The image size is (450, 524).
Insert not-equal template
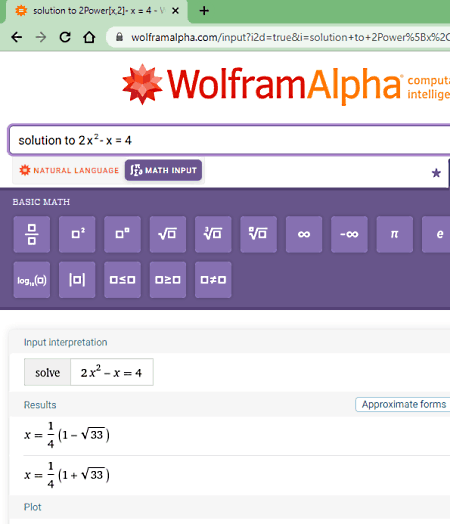pyautogui.click(x=213, y=280)
